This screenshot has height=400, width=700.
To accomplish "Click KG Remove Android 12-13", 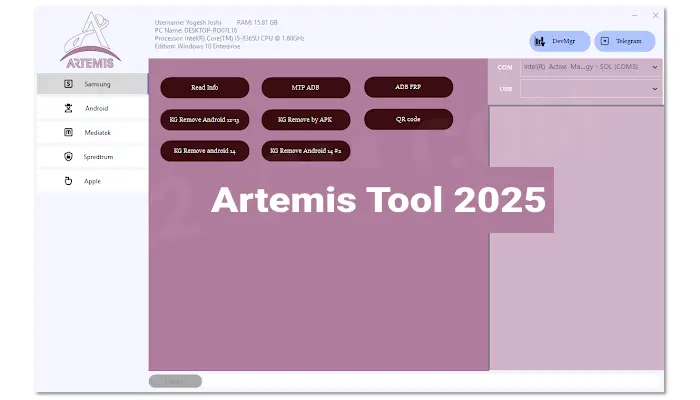I will [204, 120].
